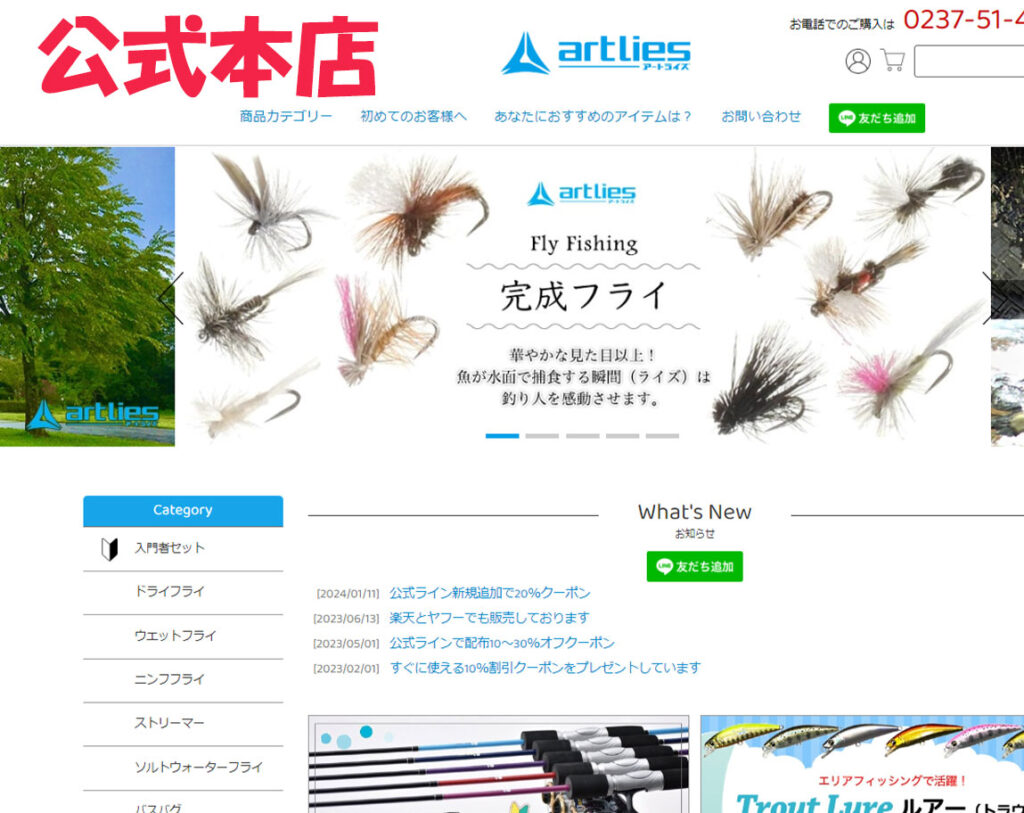This screenshot has width=1024, height=813.
Task: Open 楽天とヤフーでも販売しております news link
Action: click(489, 618)
